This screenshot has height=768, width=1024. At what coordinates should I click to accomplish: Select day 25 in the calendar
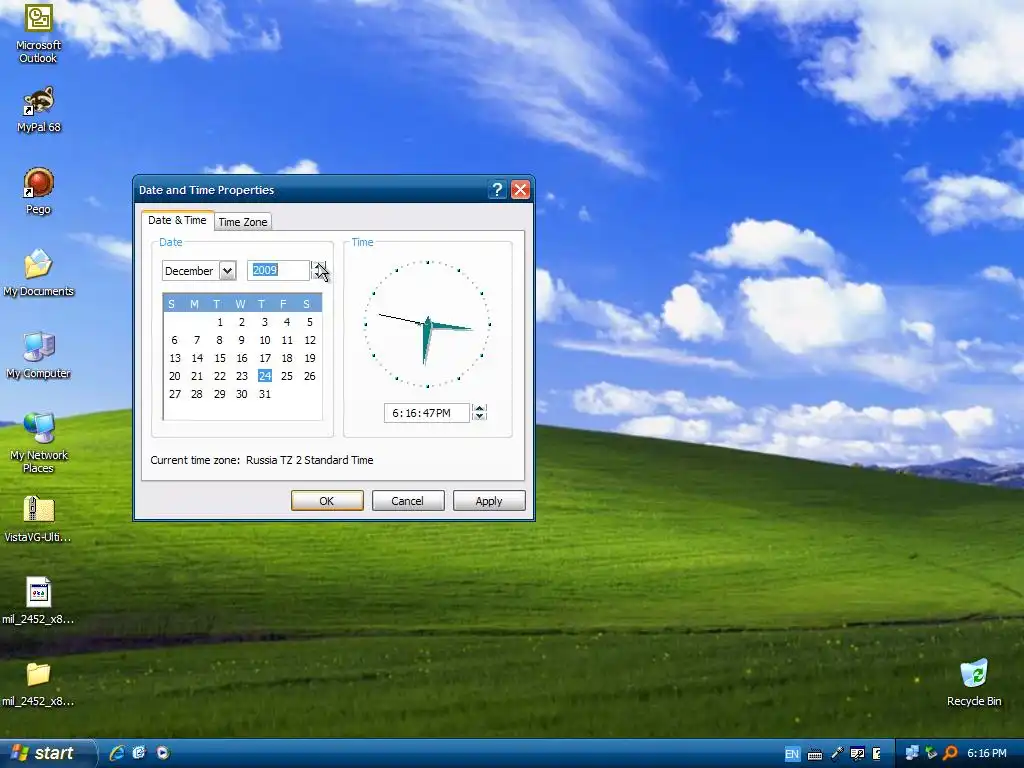[x=287, y=376]
